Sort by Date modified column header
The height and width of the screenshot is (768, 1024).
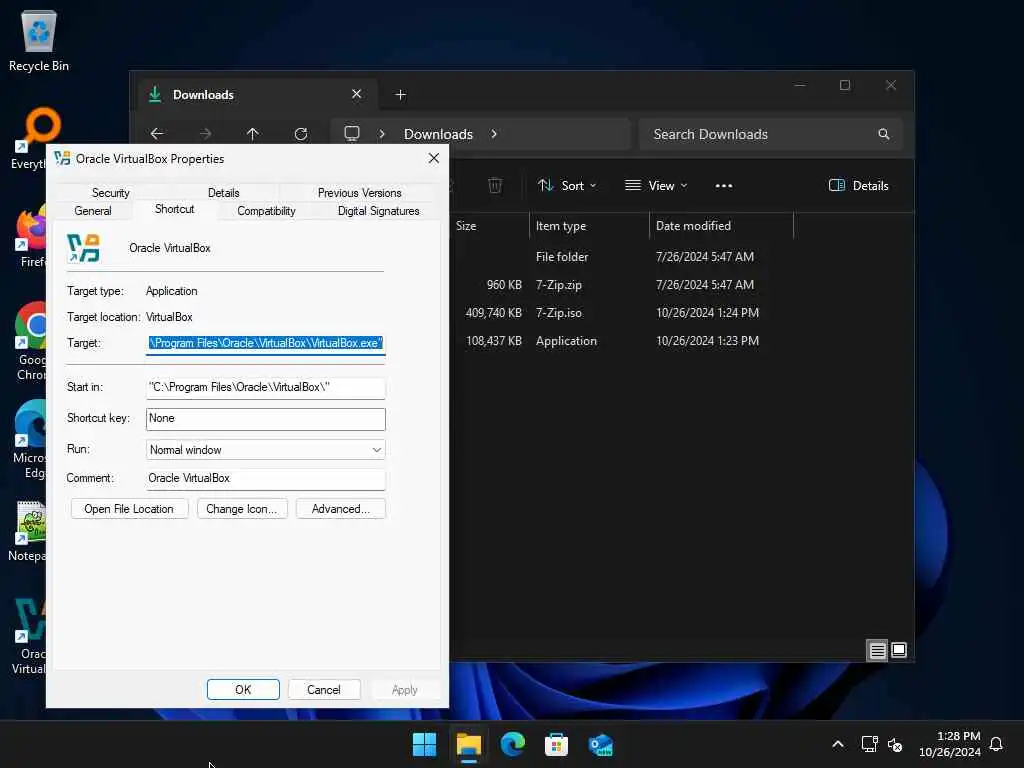click(x=721, y=226)
